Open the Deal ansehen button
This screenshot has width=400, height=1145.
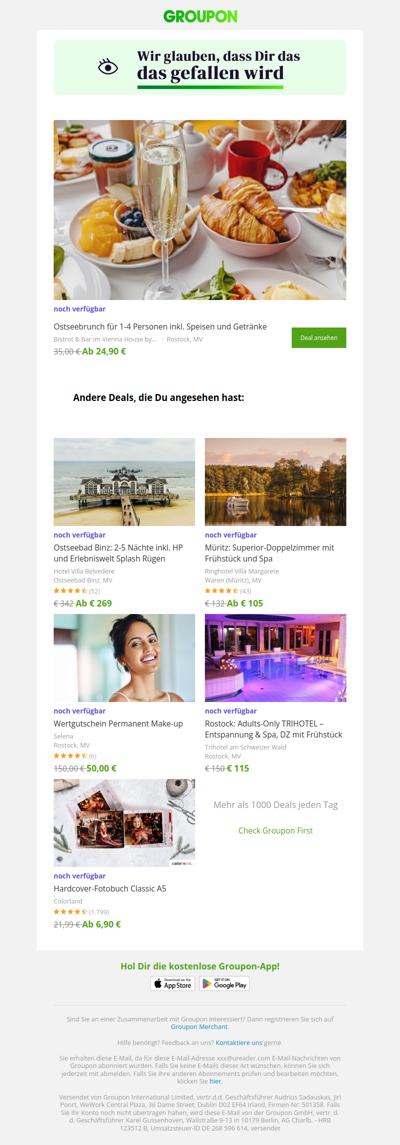tap(319, 338)
